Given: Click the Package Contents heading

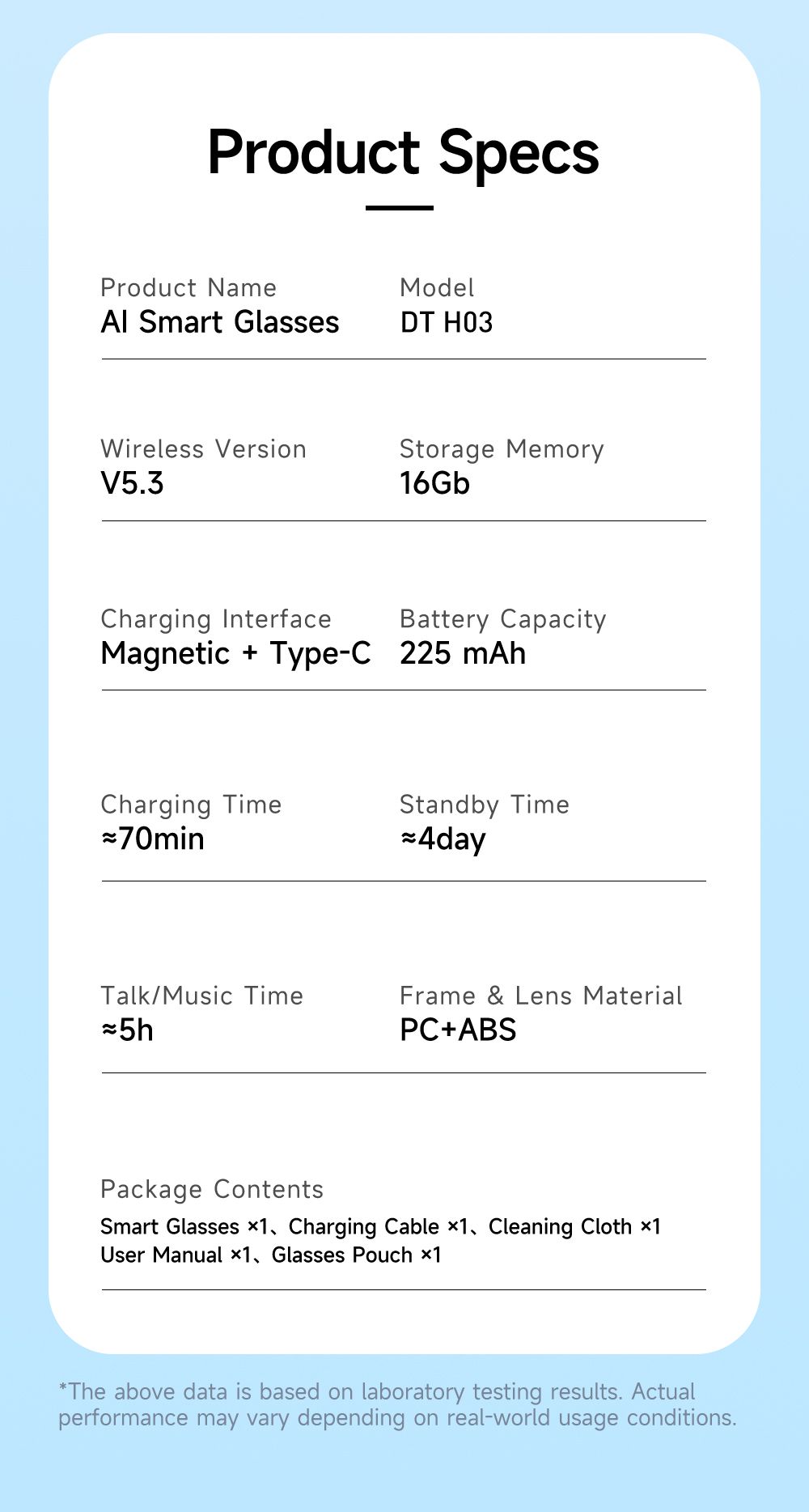Looking at the screenshot, I should click(x=212, y=1190).
